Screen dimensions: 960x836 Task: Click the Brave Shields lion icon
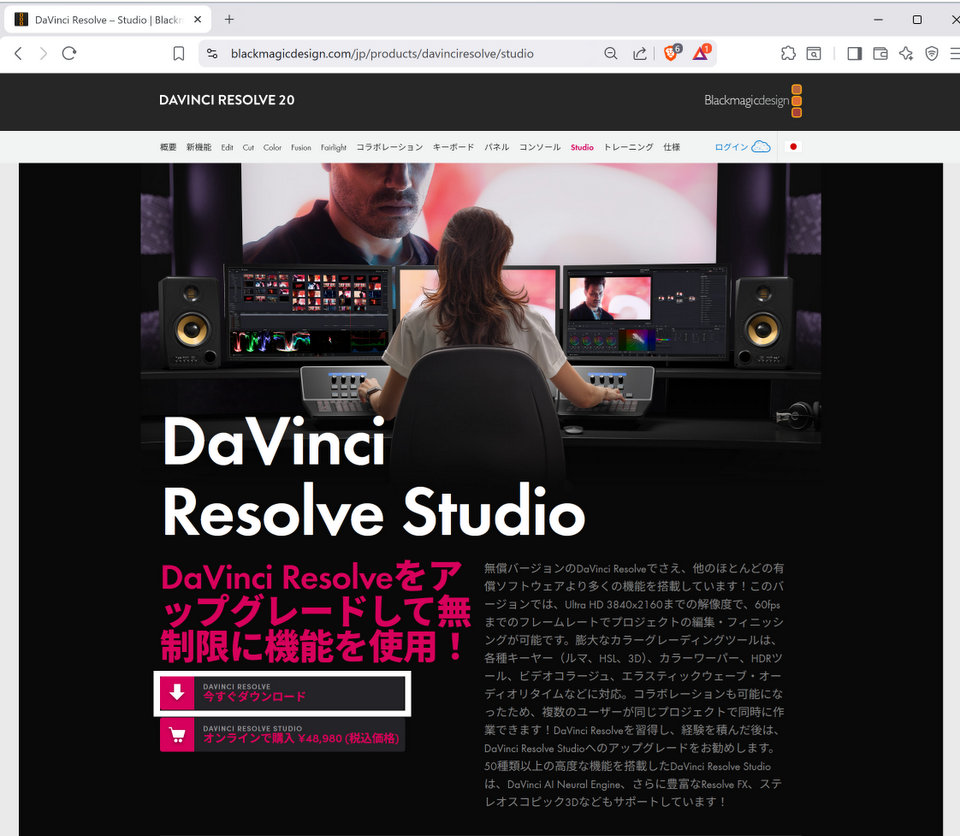(671, 54)
